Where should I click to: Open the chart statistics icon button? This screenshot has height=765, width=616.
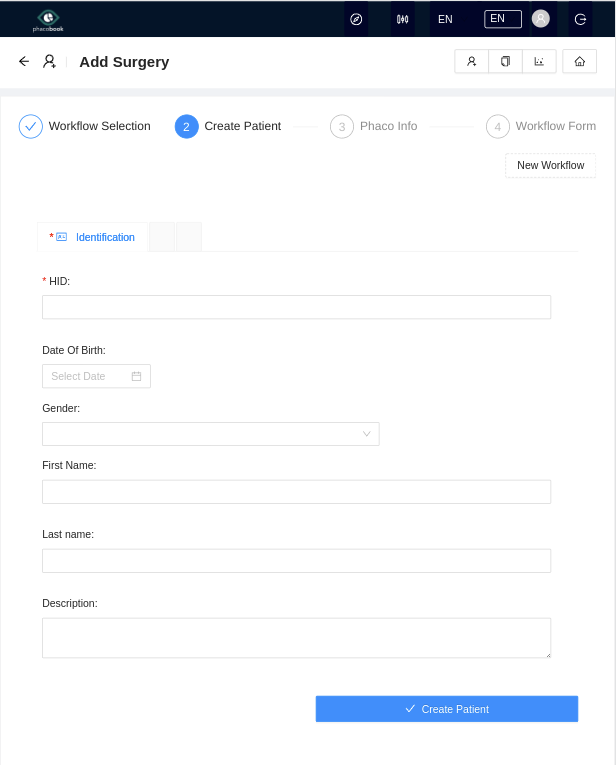539,62
